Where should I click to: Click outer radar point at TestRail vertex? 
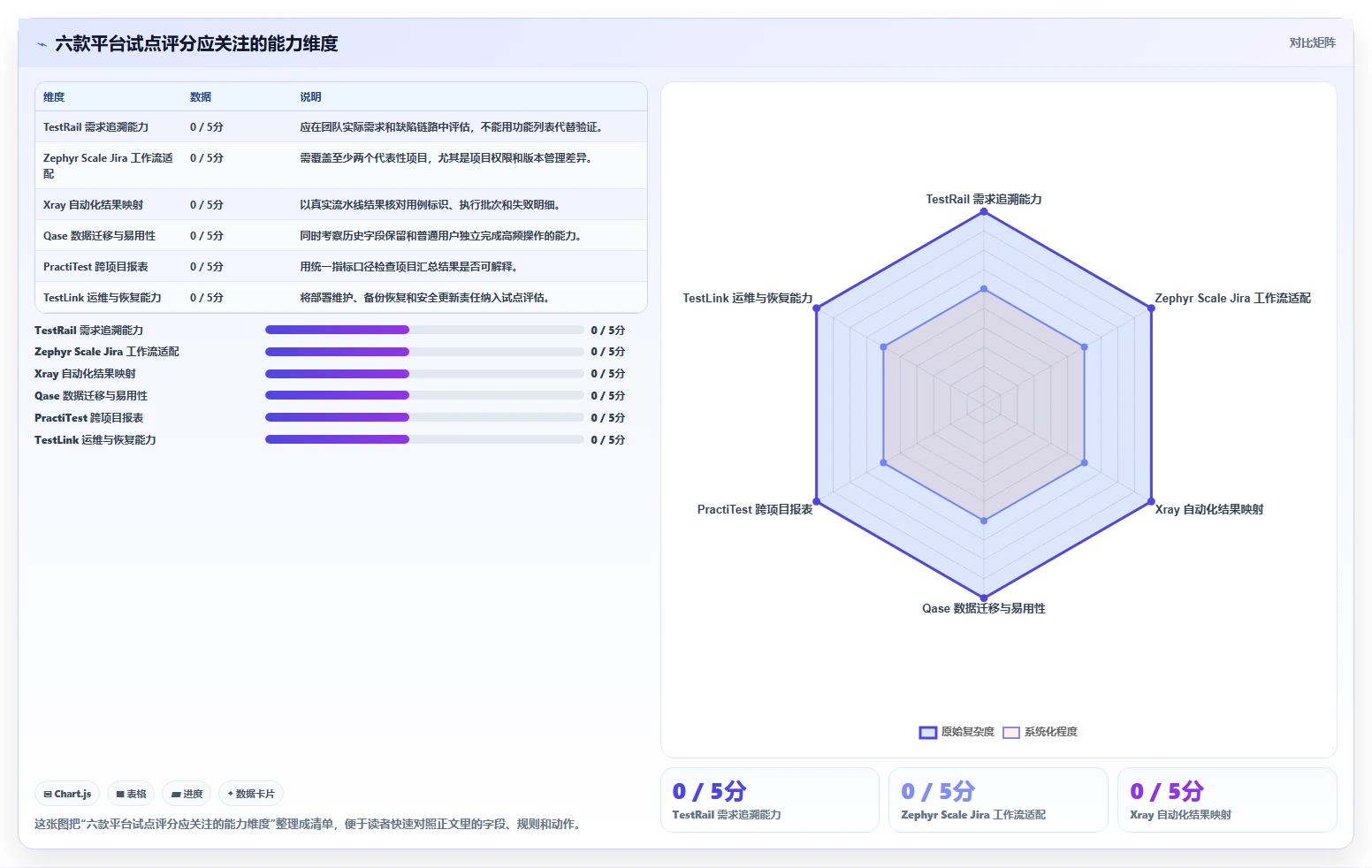coord(984,212)
